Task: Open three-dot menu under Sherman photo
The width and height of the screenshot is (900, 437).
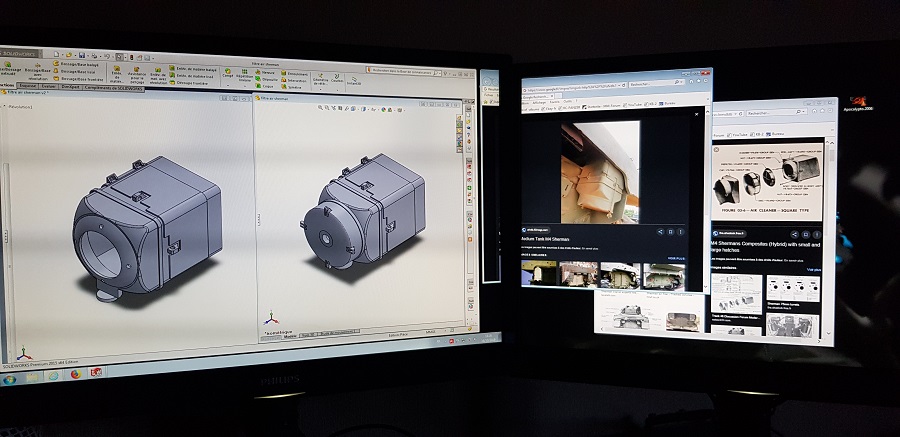Action: tap(681, 232)
